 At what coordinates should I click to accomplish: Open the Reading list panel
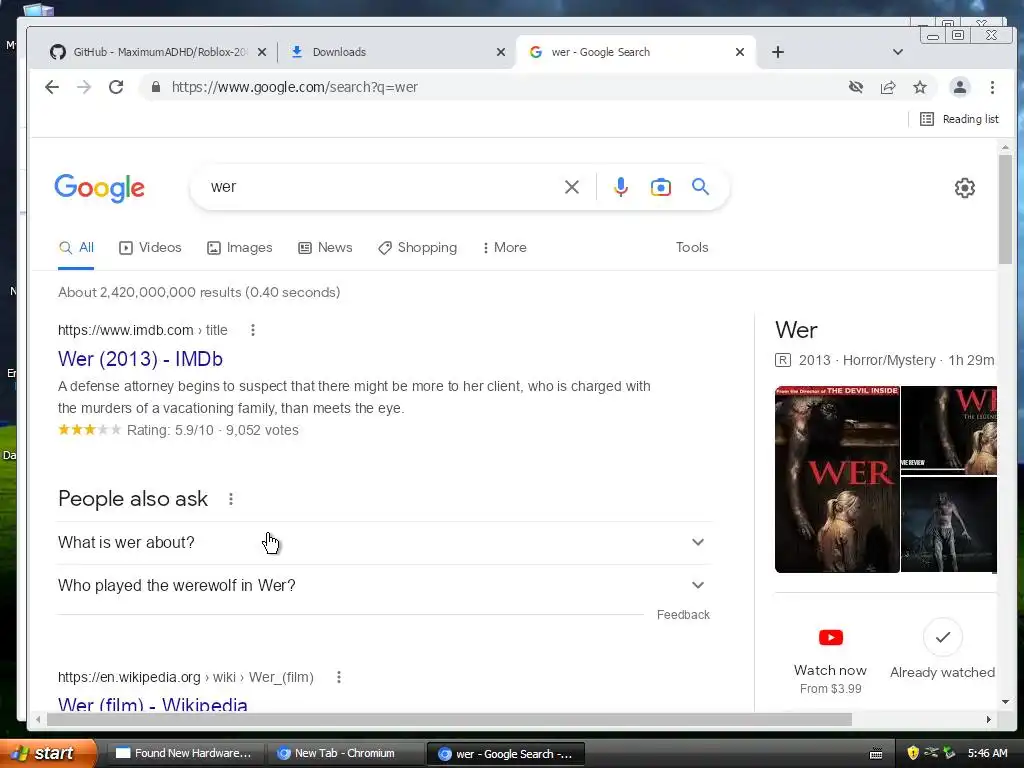point(959,119)
